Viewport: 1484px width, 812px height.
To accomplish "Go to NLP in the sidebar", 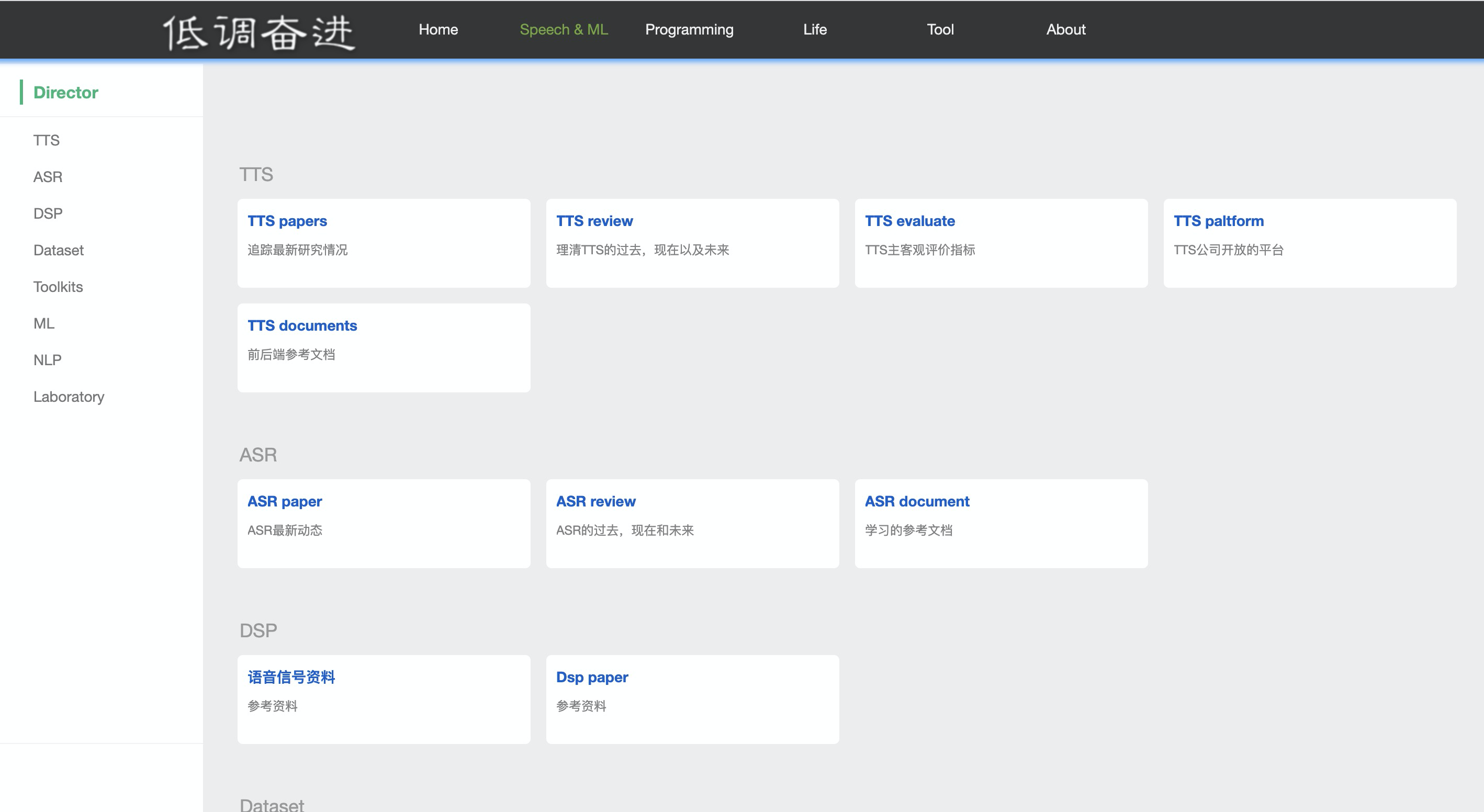I will coord(47,360).
